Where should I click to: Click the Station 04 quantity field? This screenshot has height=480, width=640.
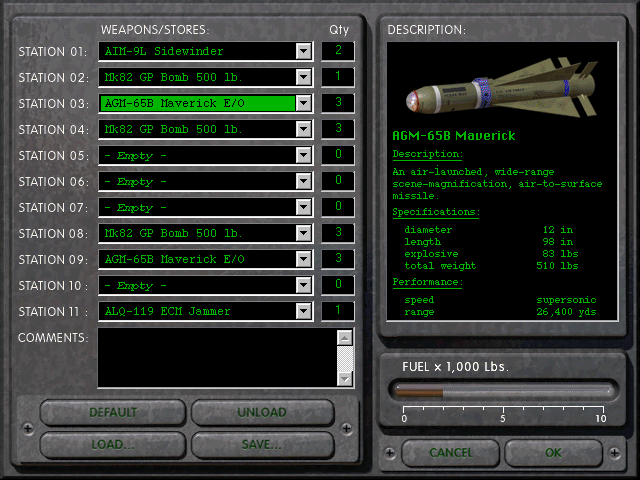[x=338, y=129]
